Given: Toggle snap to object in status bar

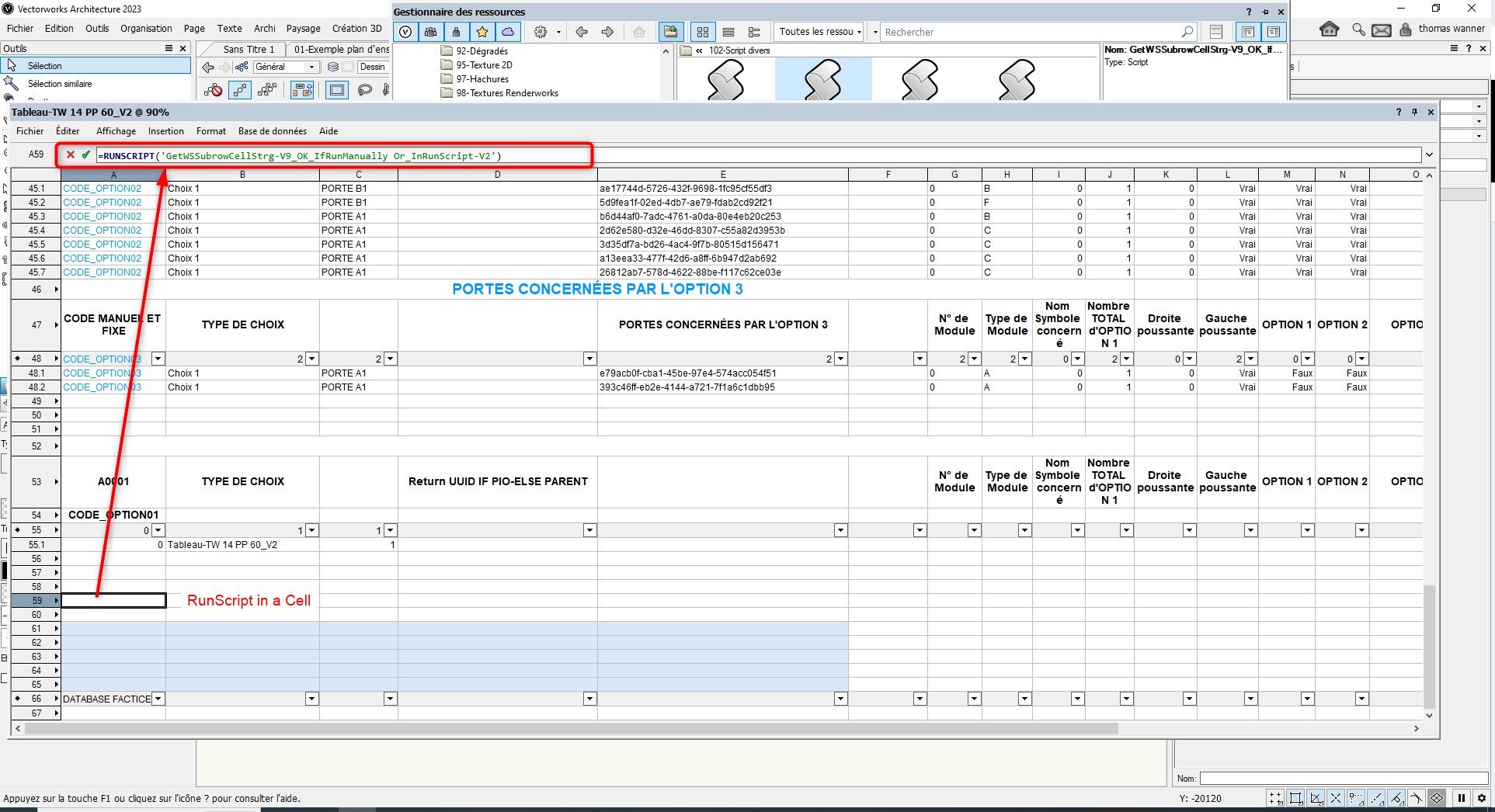Looking at the screenshot, I should pyautogui.click(x=1295, y=798).
